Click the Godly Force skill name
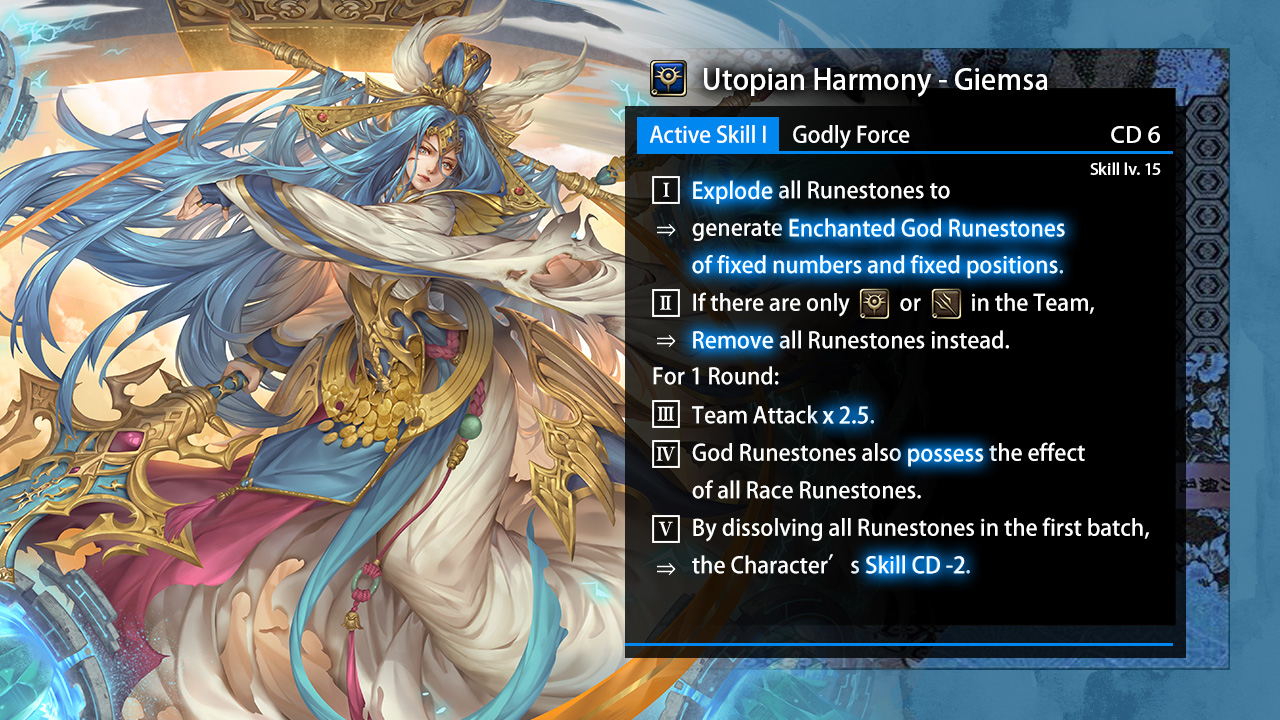Screen dimensions: 1280x720 coord(851,135)
